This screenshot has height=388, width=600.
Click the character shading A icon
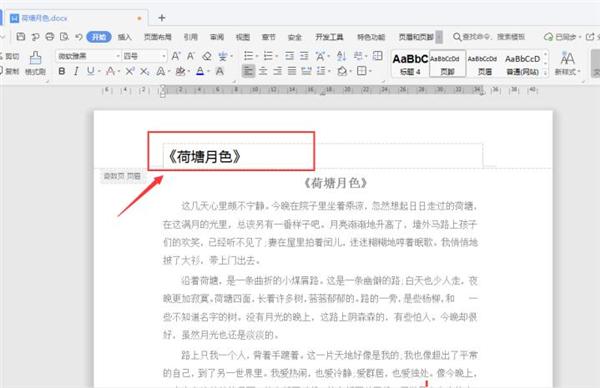[220, 71]
